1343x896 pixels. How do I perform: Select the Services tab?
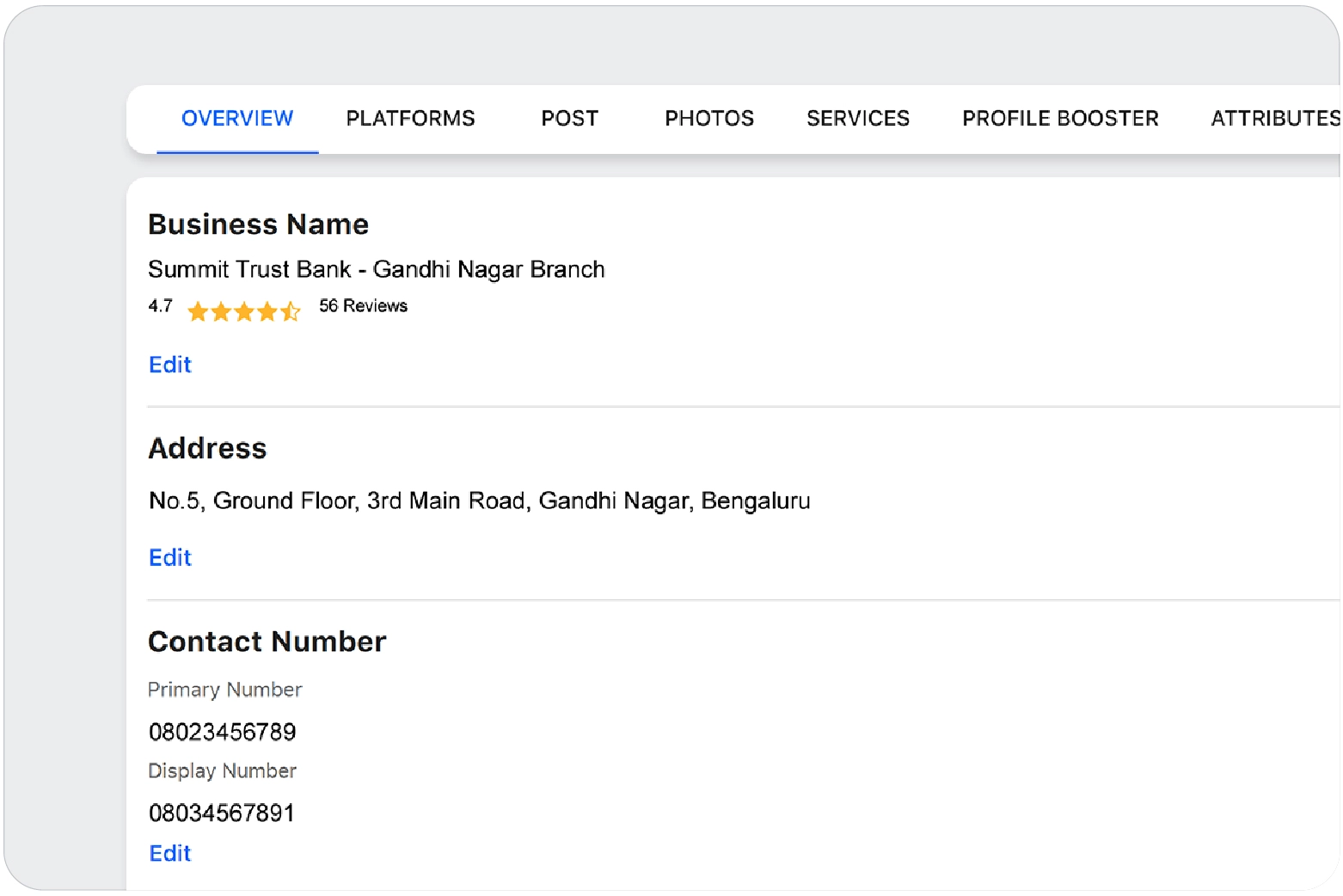857,119
